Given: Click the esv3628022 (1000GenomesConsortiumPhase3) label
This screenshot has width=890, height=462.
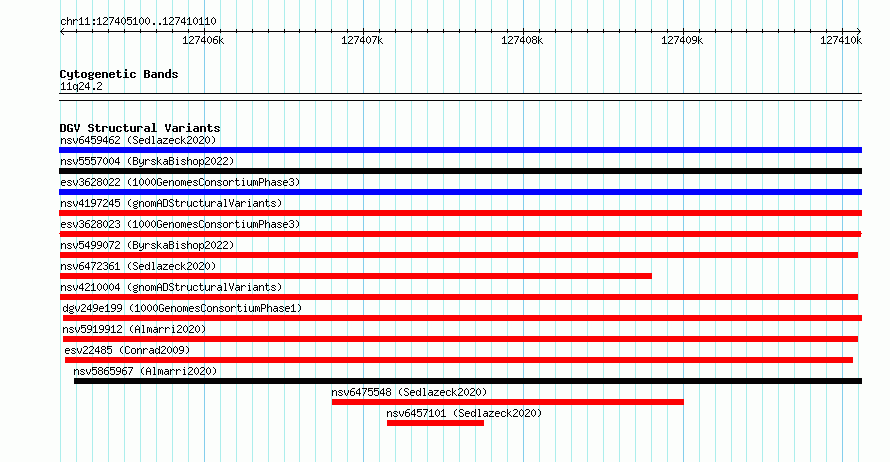Looking at the screenshot, I should coord(180,182).
